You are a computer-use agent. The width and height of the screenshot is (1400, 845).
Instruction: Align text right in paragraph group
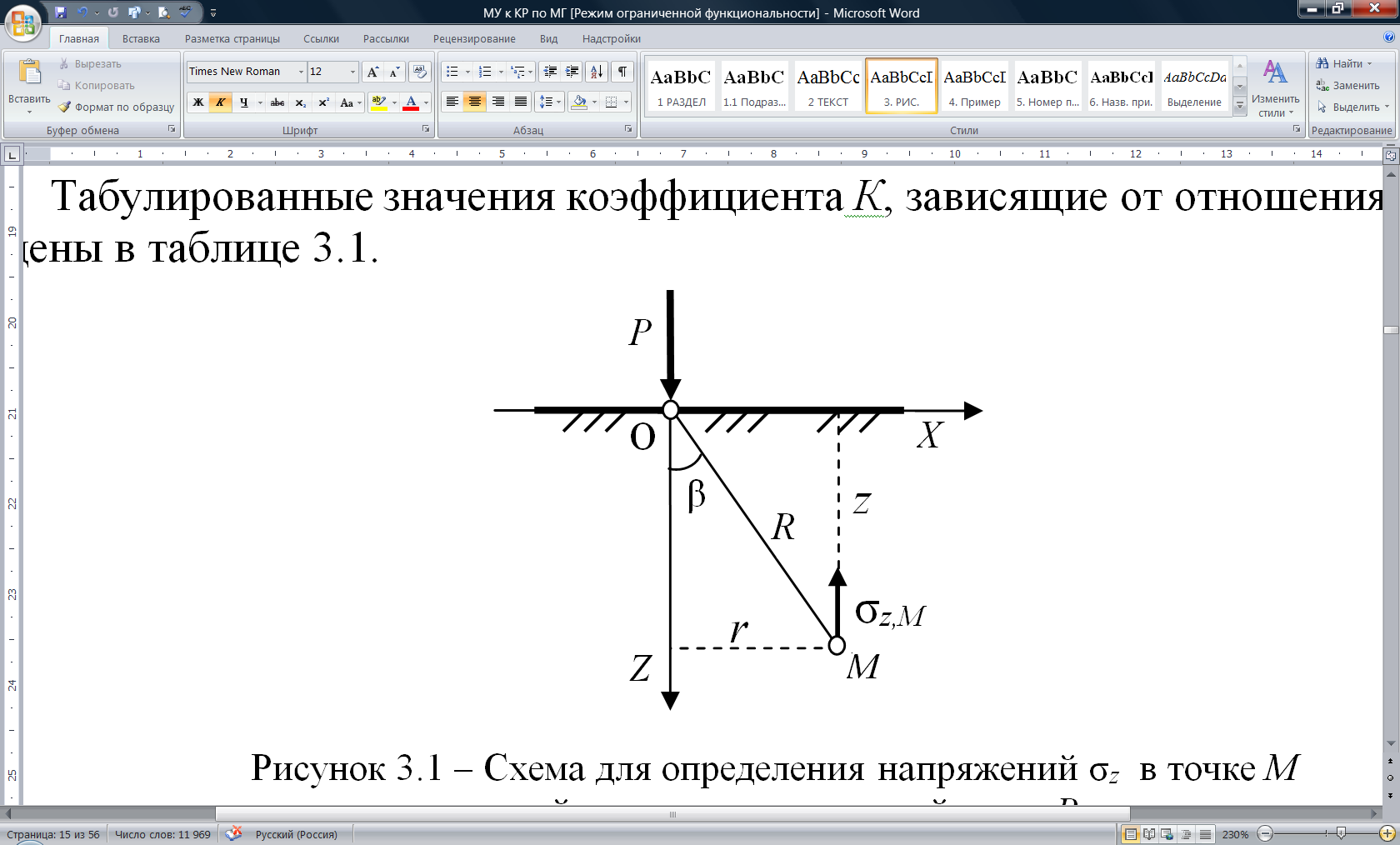tap(498, 102)
